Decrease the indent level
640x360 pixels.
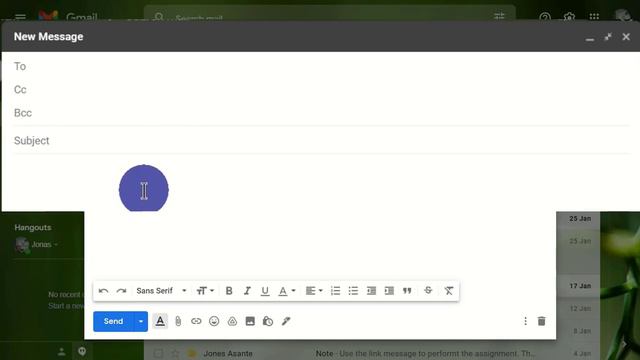point(371,291)
